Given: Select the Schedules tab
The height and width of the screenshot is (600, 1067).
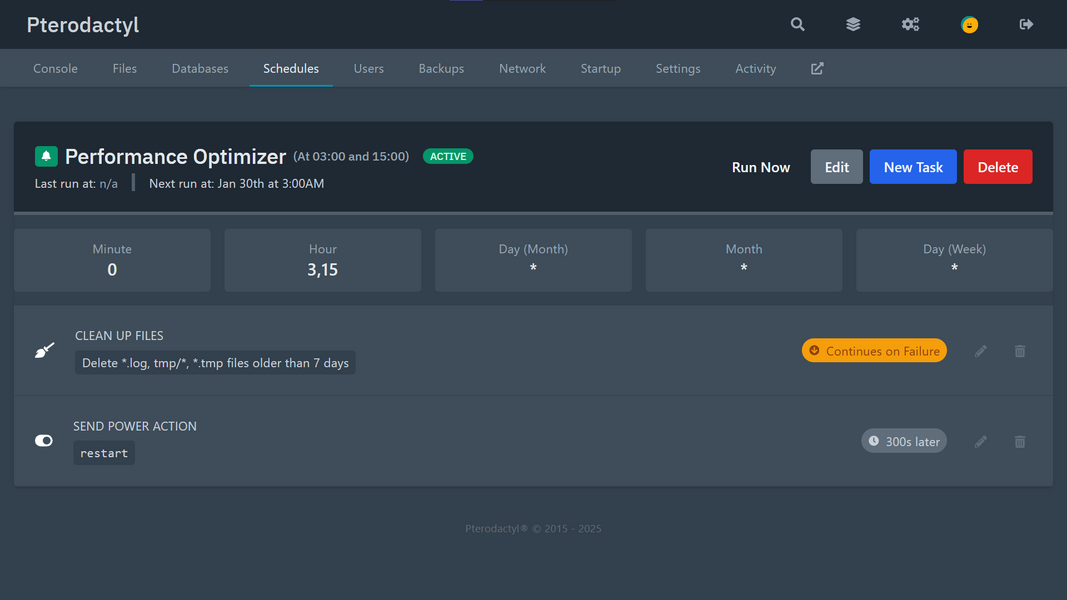Looking at the screenshot, I should point(291,69).
